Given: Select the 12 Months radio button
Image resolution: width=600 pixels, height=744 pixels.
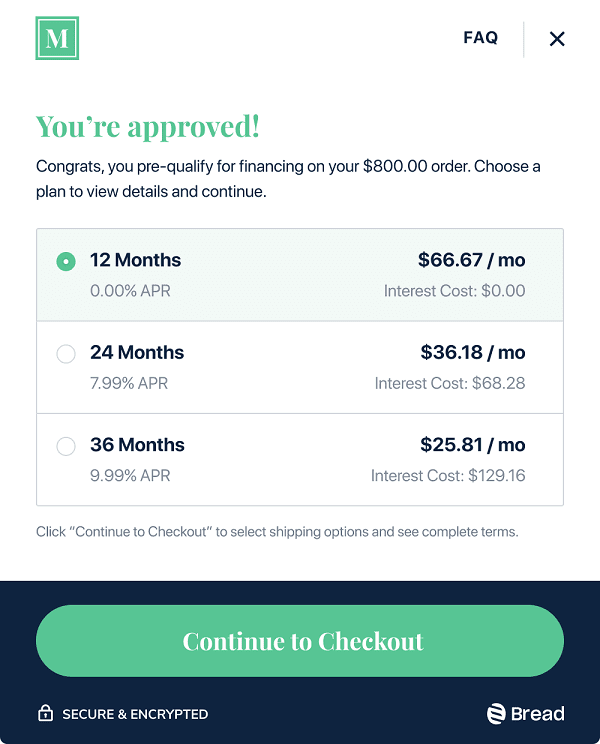Looking at the screenshot, I should [x=66, y=262].
